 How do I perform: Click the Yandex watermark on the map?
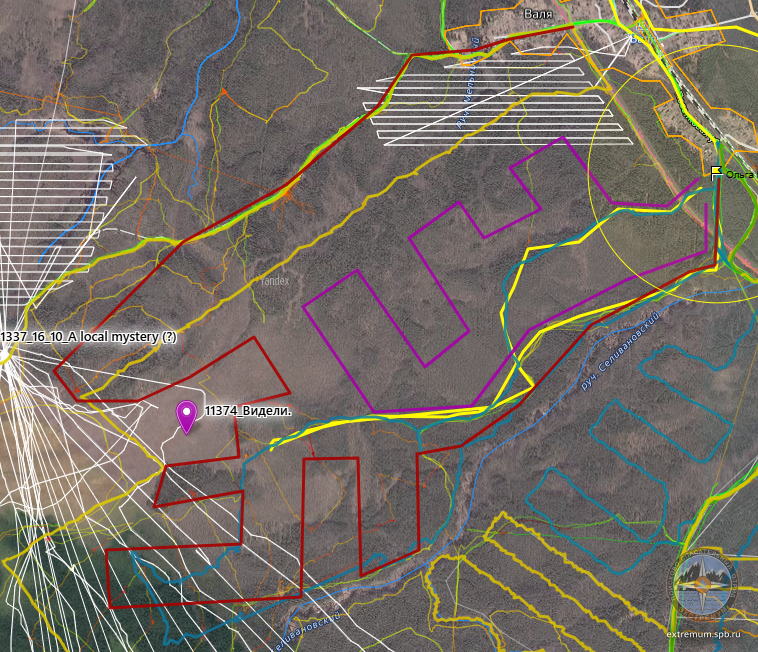tap(275, 281)
